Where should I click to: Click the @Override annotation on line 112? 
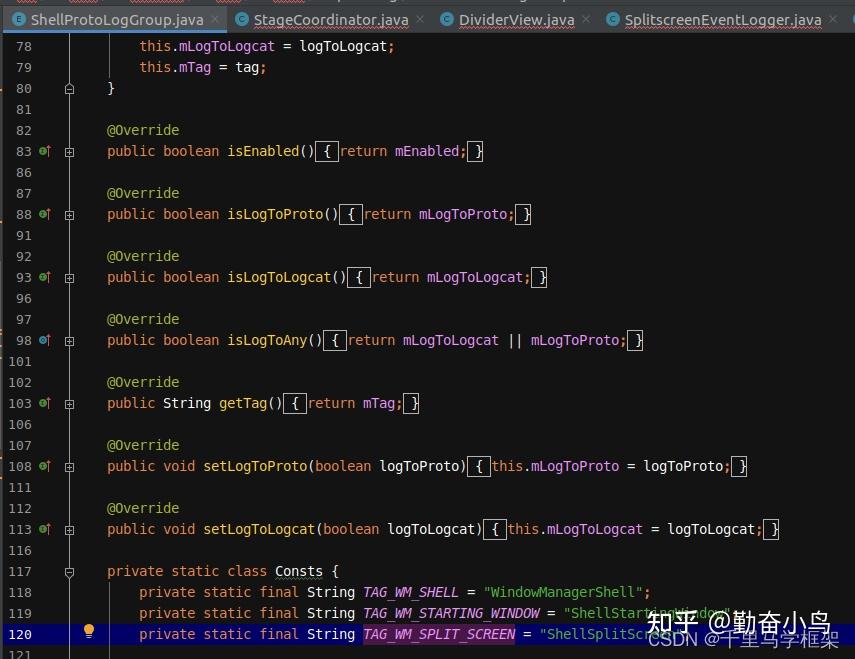pyautogui.click(x=143, y=508)
